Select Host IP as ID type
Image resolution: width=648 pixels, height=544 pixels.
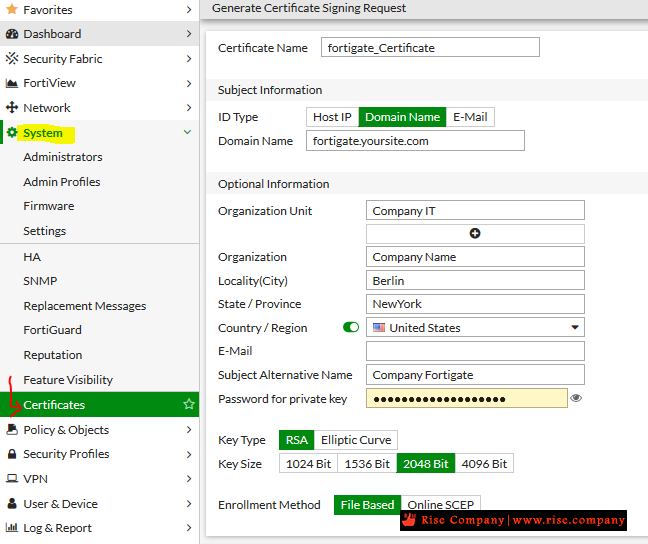(x=332, y=117)
